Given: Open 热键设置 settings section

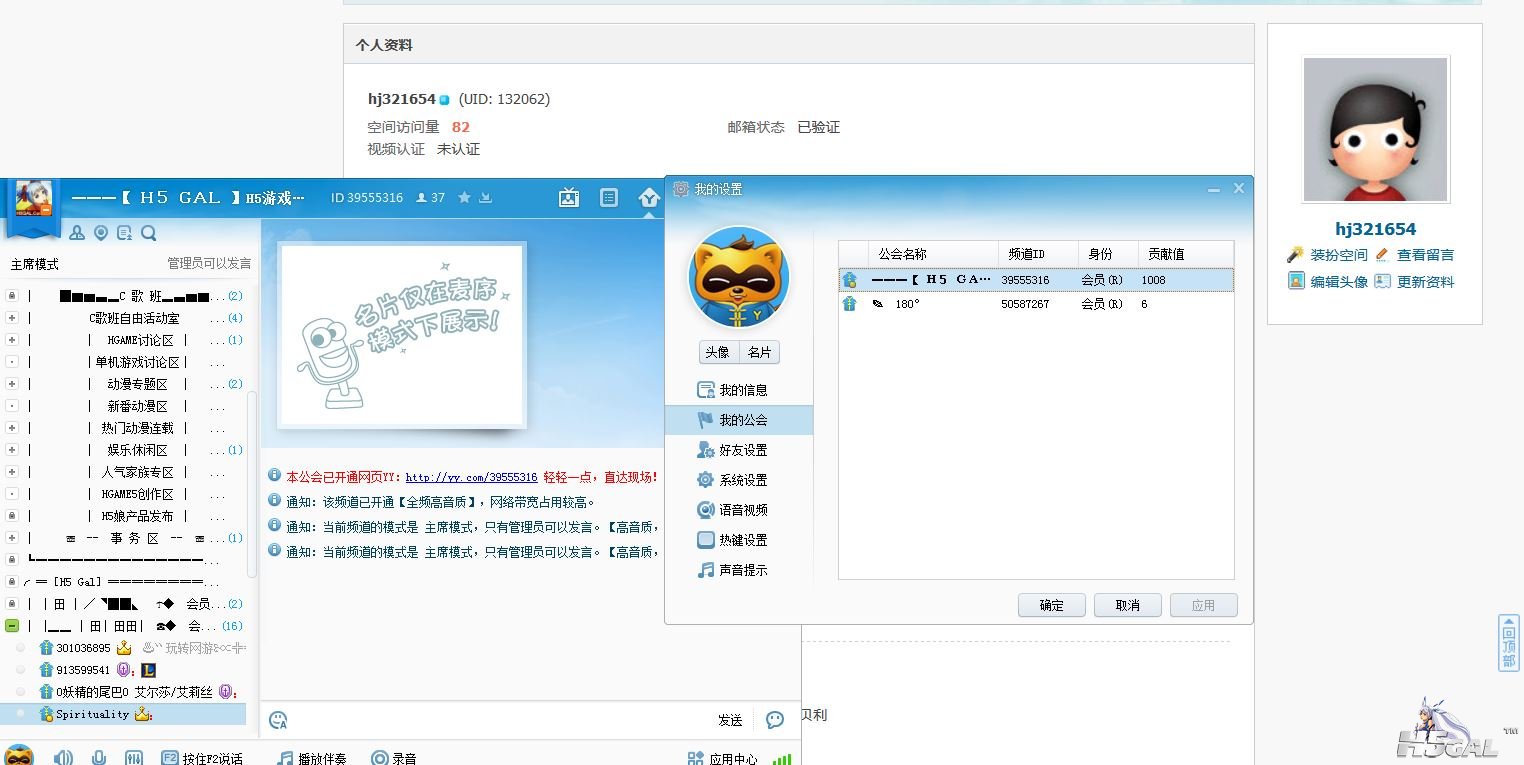Looking at the screenshot, I should coord(739,540).
